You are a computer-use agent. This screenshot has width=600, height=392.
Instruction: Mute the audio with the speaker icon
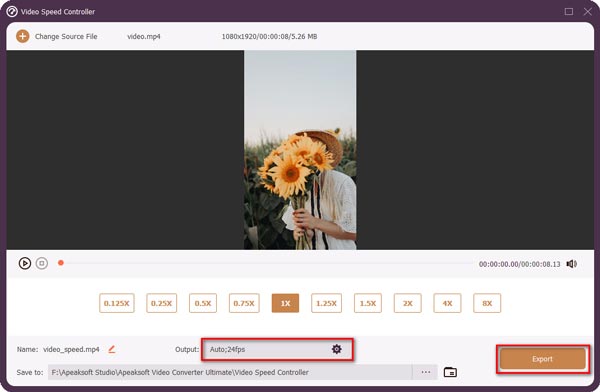(572, 264)
